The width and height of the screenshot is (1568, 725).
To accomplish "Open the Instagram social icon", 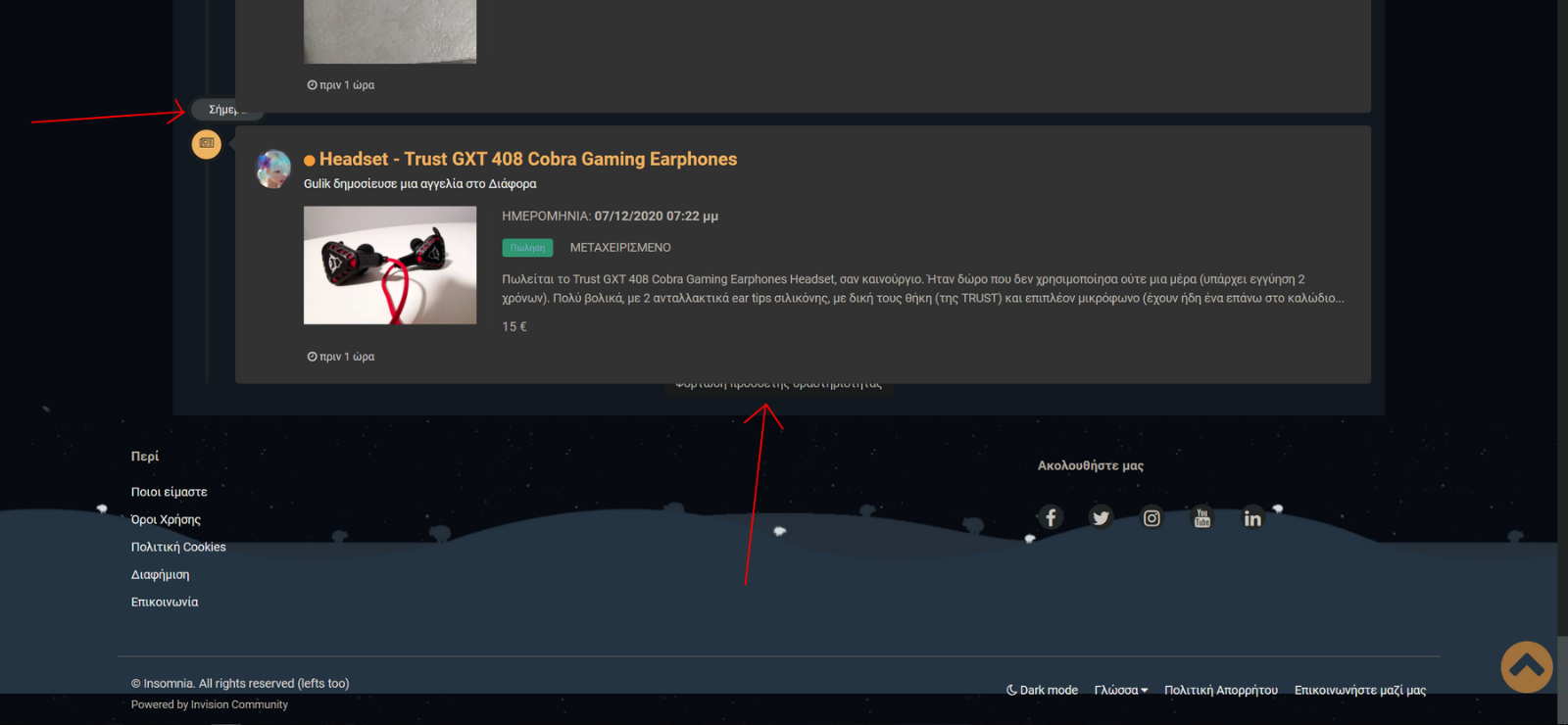I will click(1151, 517).
